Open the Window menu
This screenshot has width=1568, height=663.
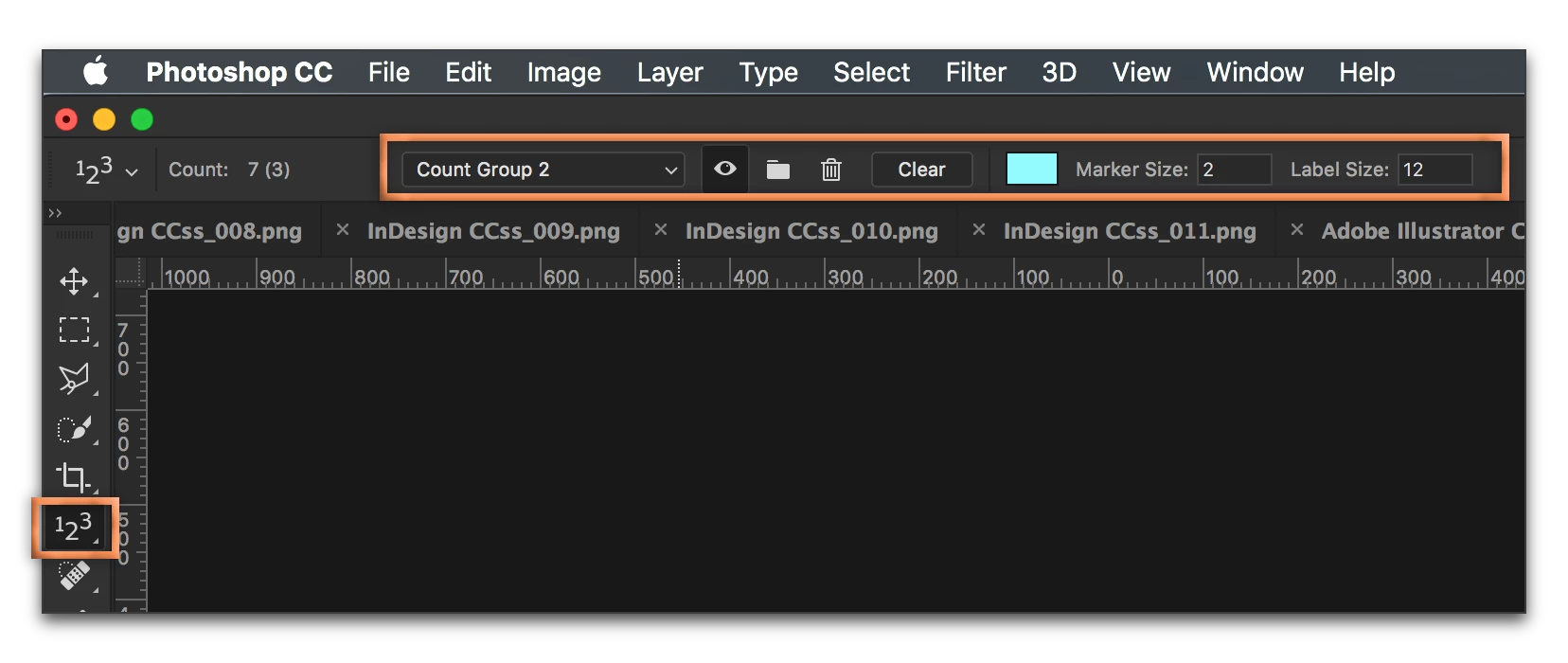click(1256, 72)
